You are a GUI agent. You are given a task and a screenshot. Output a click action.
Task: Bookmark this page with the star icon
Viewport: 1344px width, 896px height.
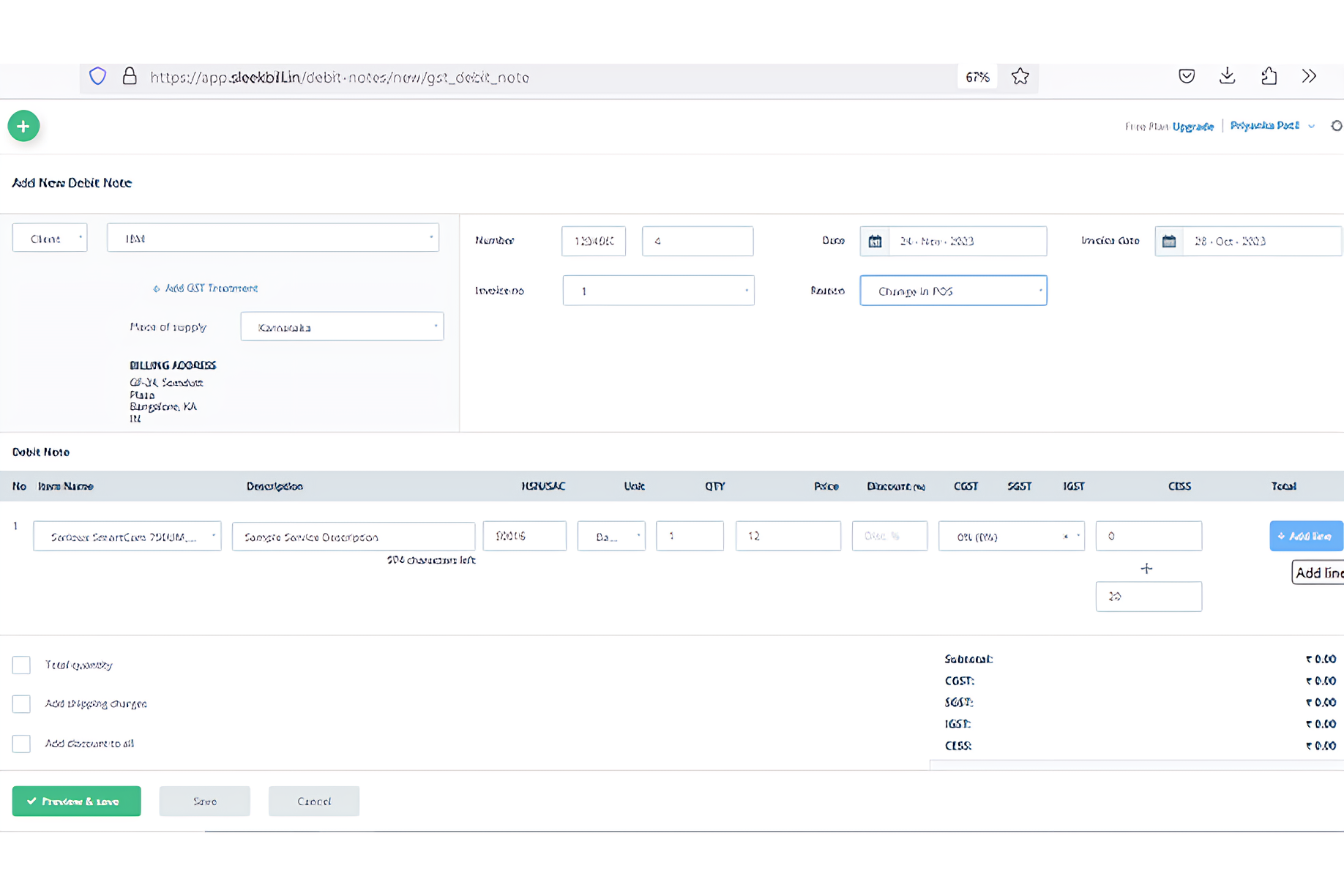[1020, 76]
